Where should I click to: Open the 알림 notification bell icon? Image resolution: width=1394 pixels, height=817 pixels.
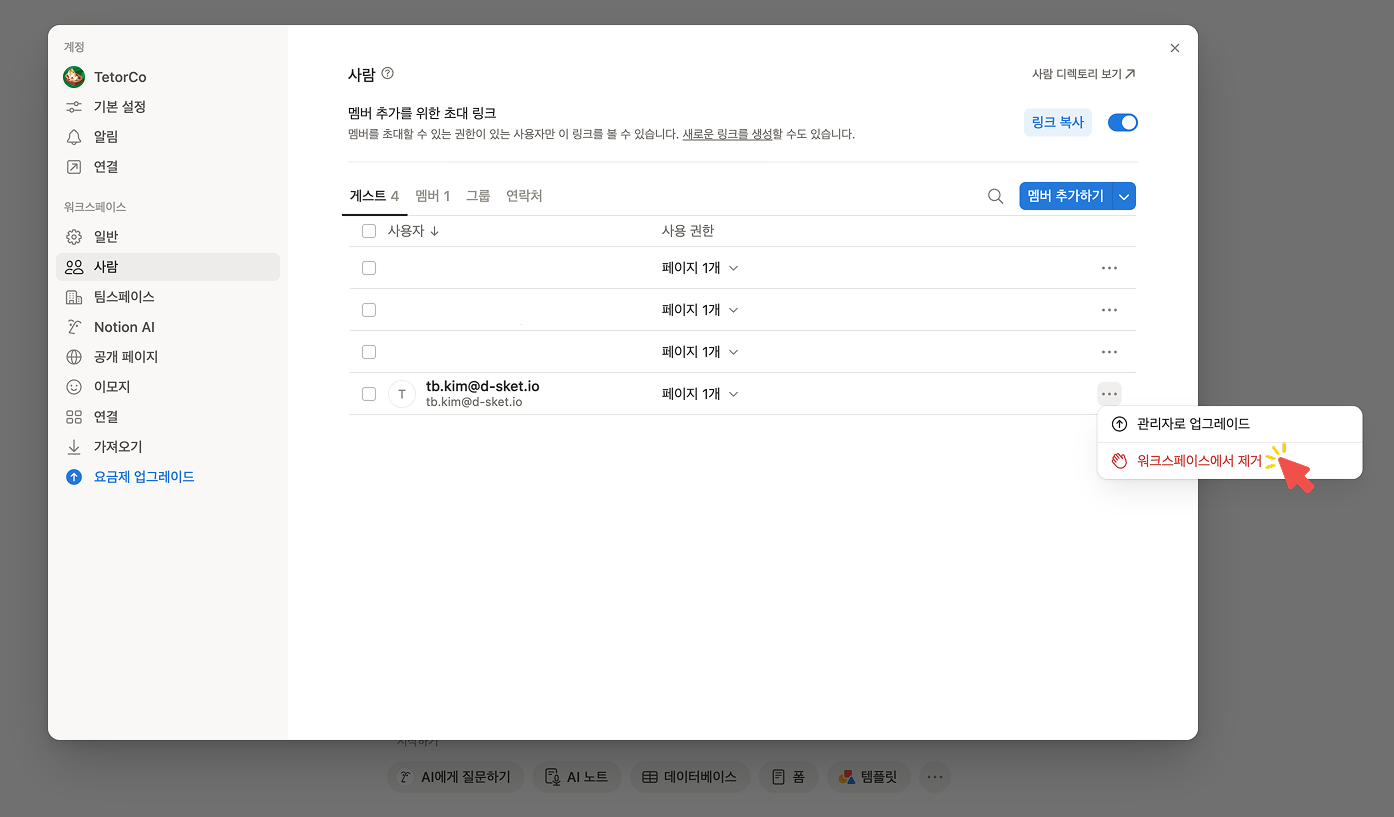74,136
